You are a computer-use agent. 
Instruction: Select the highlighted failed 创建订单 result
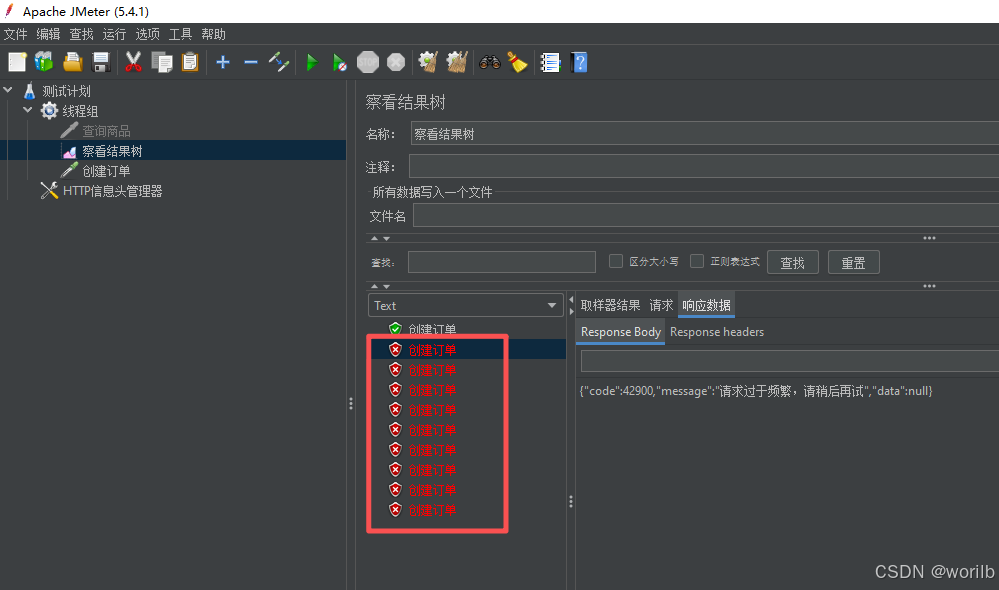(432, 350)
